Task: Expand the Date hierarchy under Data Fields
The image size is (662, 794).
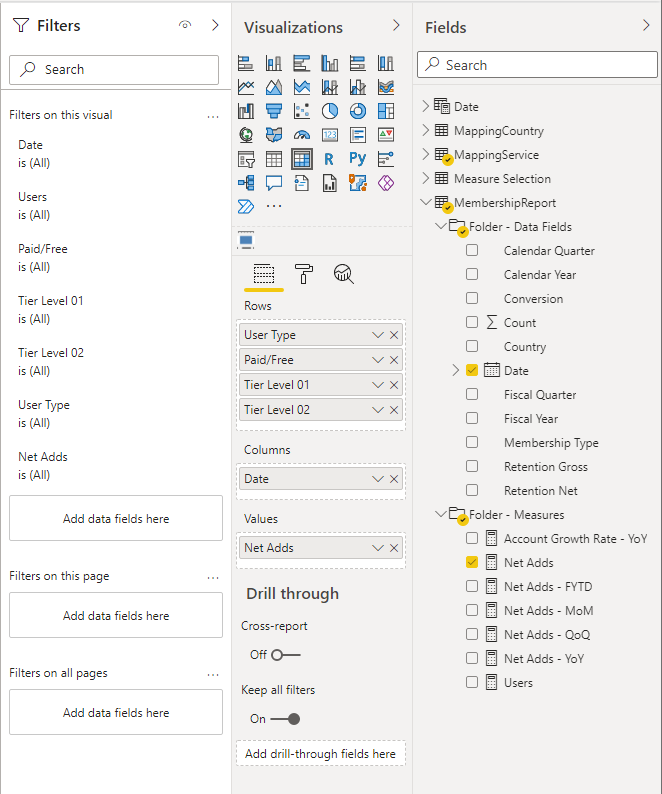Action: 456,370
